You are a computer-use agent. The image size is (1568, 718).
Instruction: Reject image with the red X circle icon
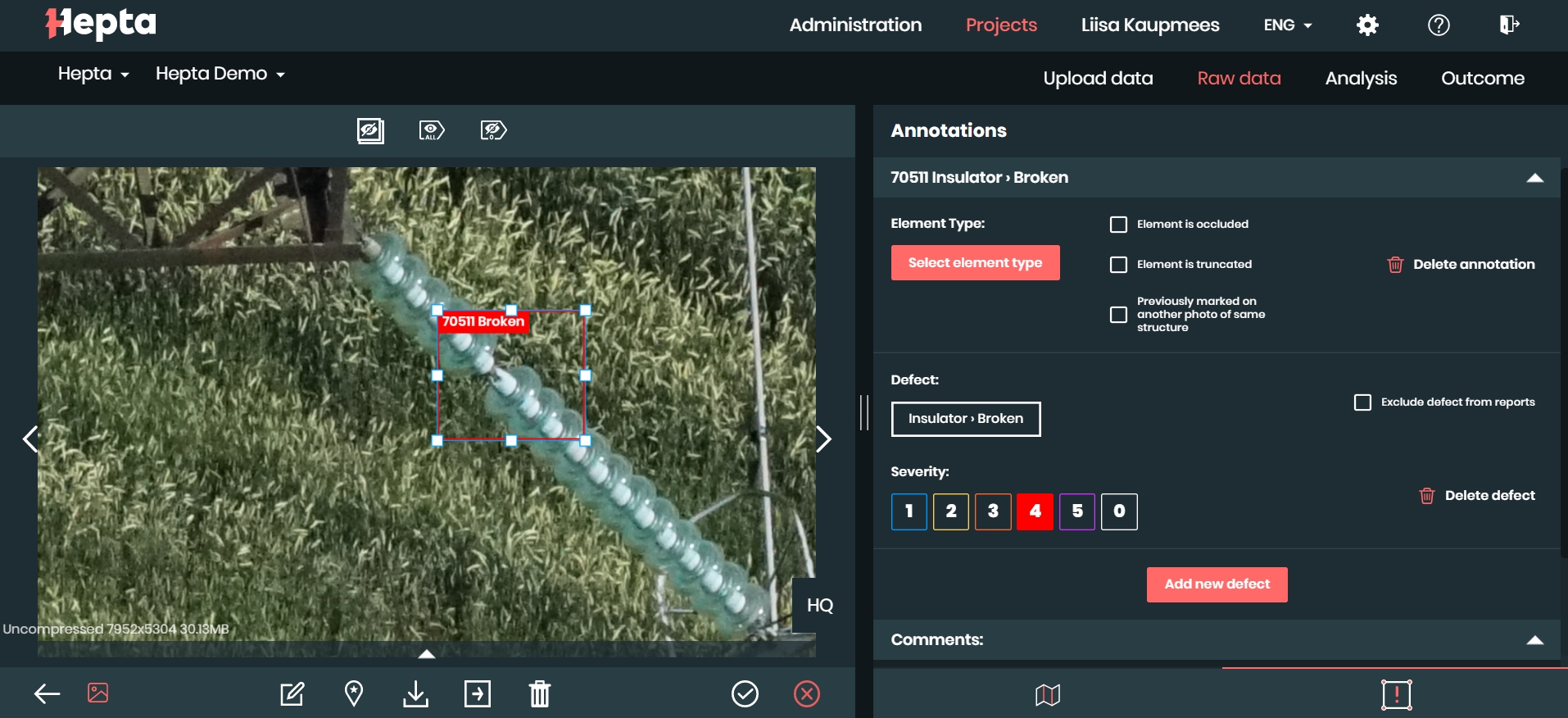coord(807,694)
